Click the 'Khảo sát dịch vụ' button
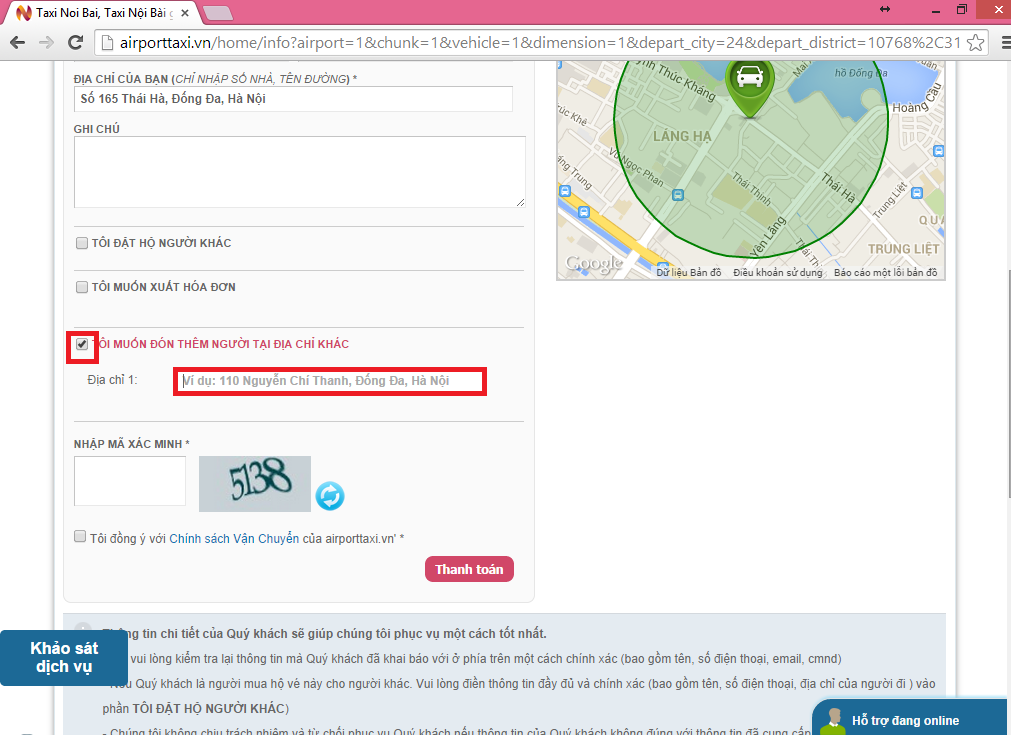 [64, 657]
